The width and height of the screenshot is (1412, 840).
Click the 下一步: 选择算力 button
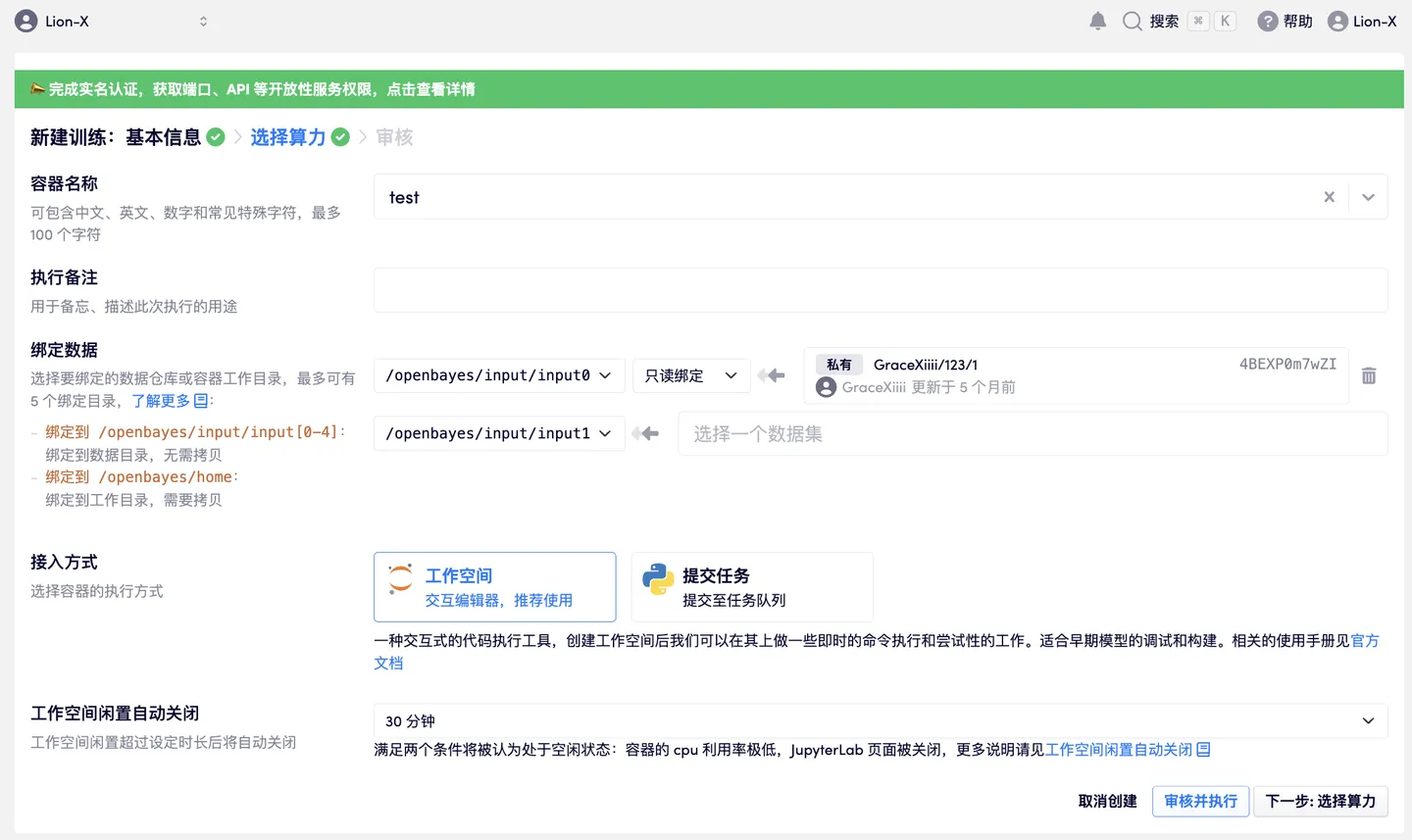(x=1320, y=801)
